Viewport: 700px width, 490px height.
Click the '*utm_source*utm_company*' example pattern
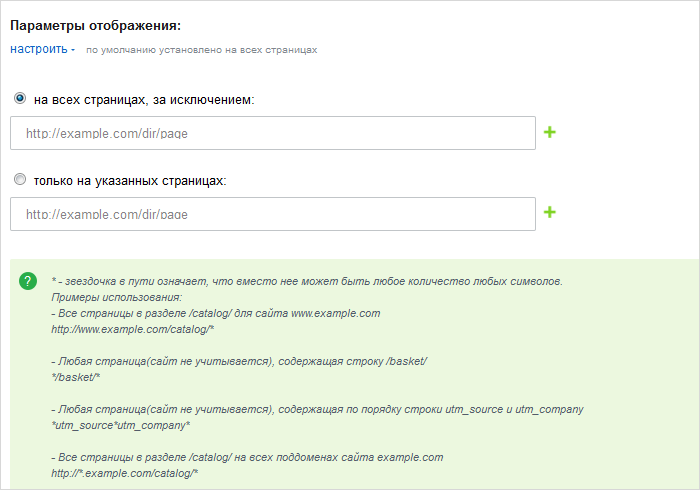click(121, 425)
